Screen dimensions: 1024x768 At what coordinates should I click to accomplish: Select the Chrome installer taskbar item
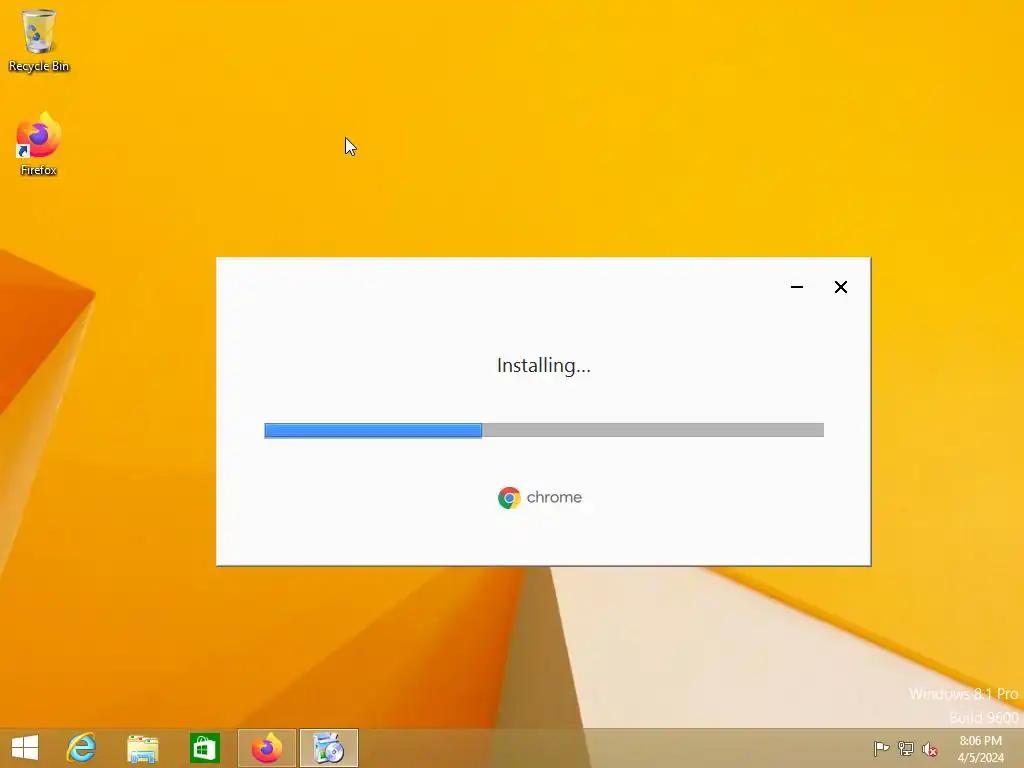328,748
